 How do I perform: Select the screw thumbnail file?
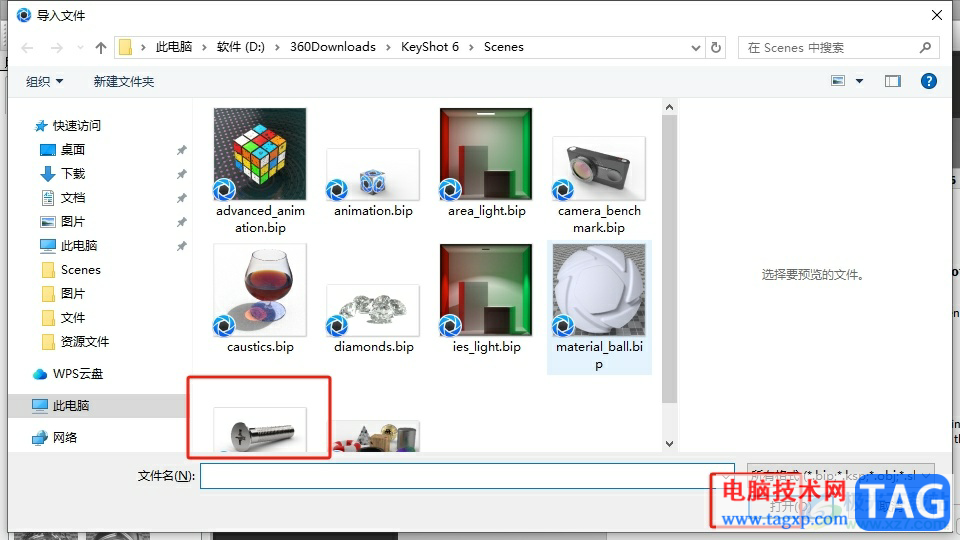point(260,430)
